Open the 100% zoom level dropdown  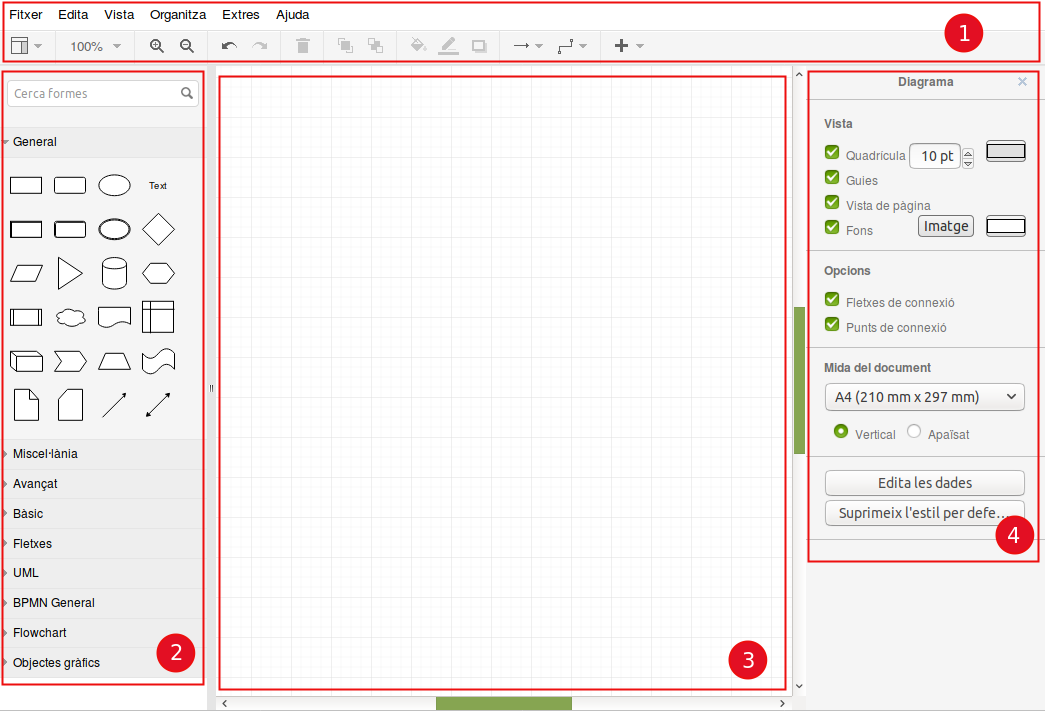click(x=95, y=46)
